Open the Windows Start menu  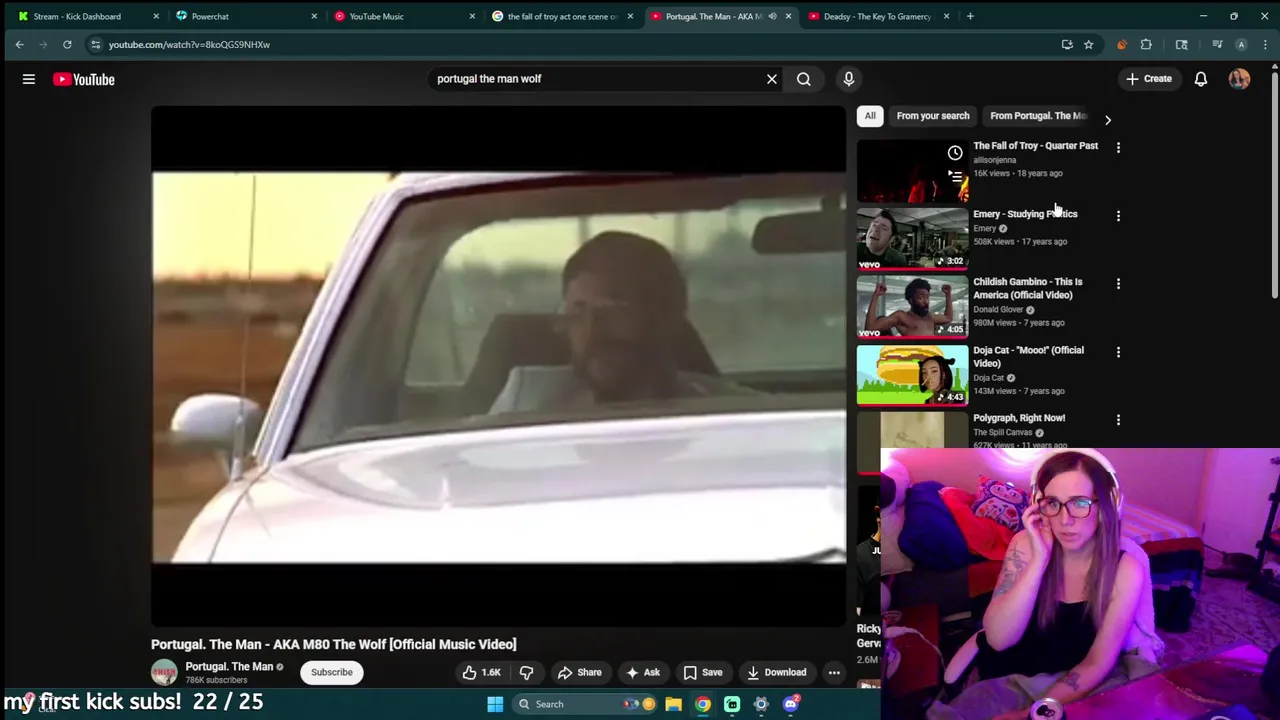[495, 704]
